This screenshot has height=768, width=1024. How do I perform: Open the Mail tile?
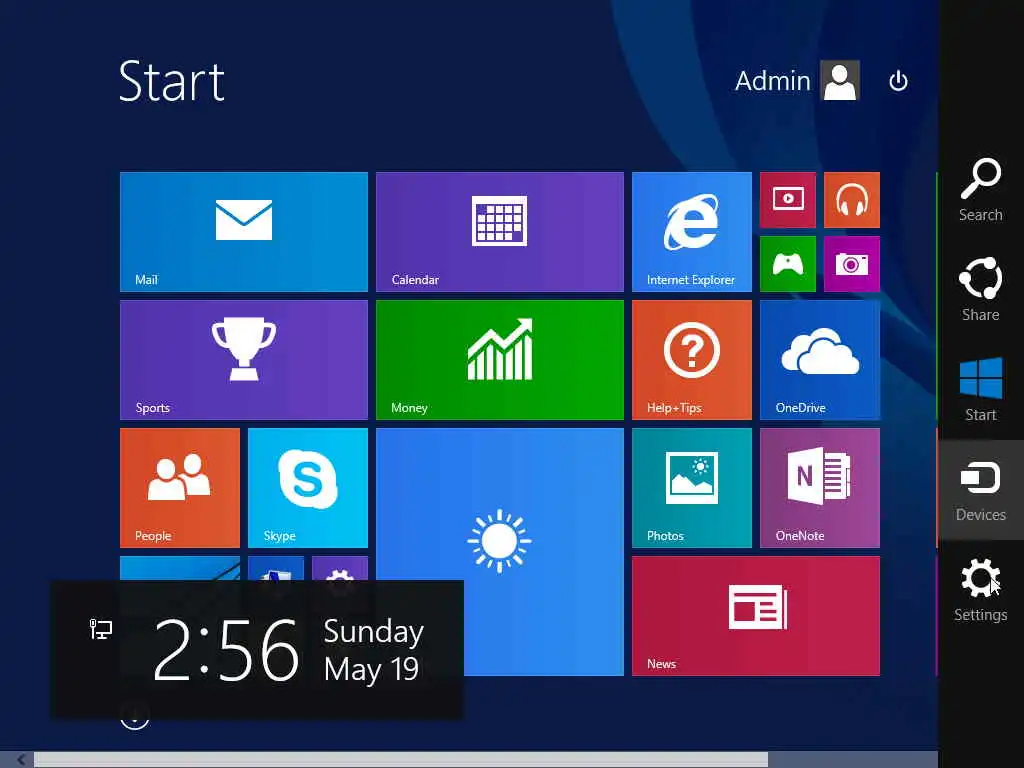pos(244,232)
